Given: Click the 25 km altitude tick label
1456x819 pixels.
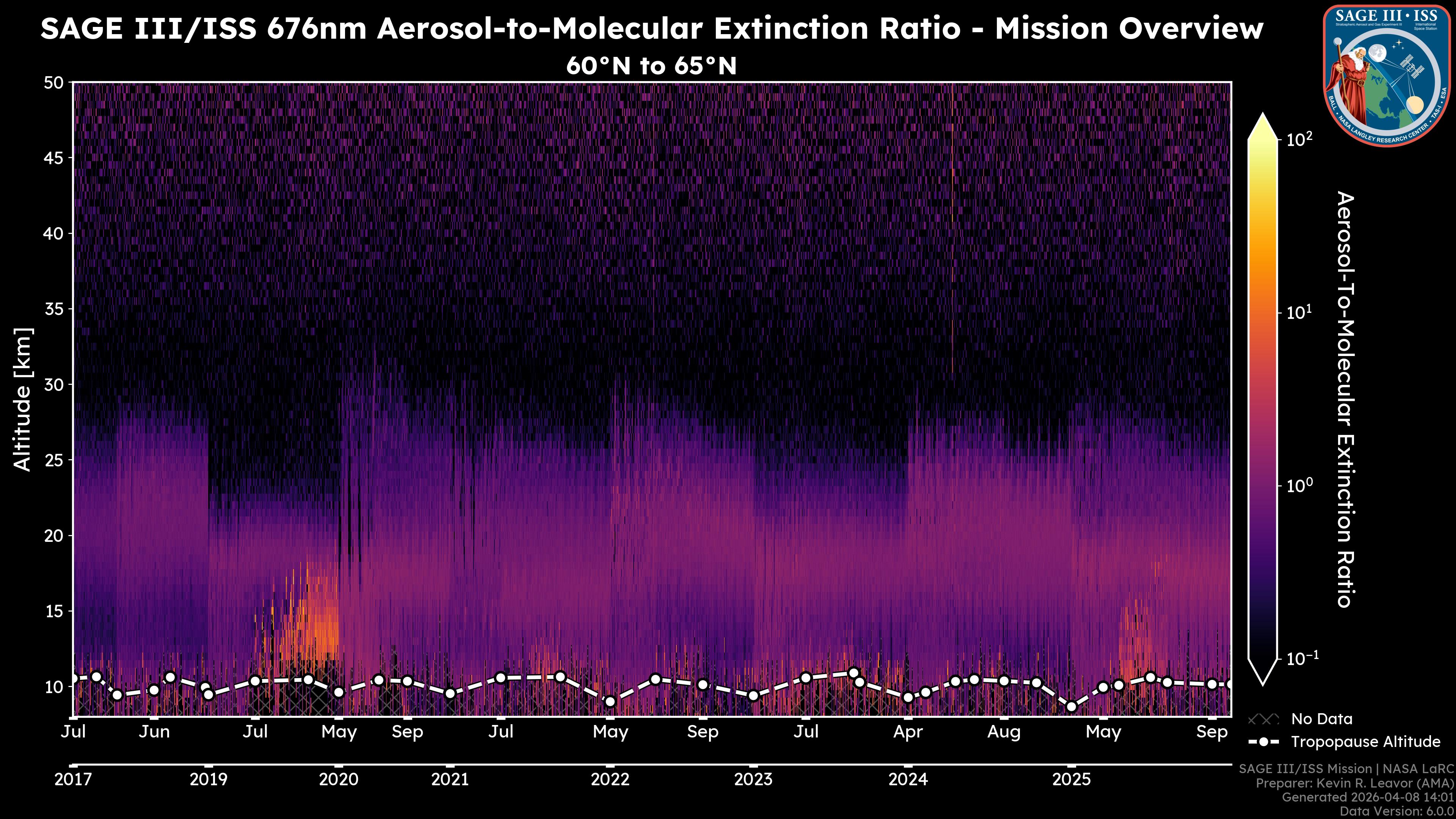Looking at the screenshot, I should point(54,460).
